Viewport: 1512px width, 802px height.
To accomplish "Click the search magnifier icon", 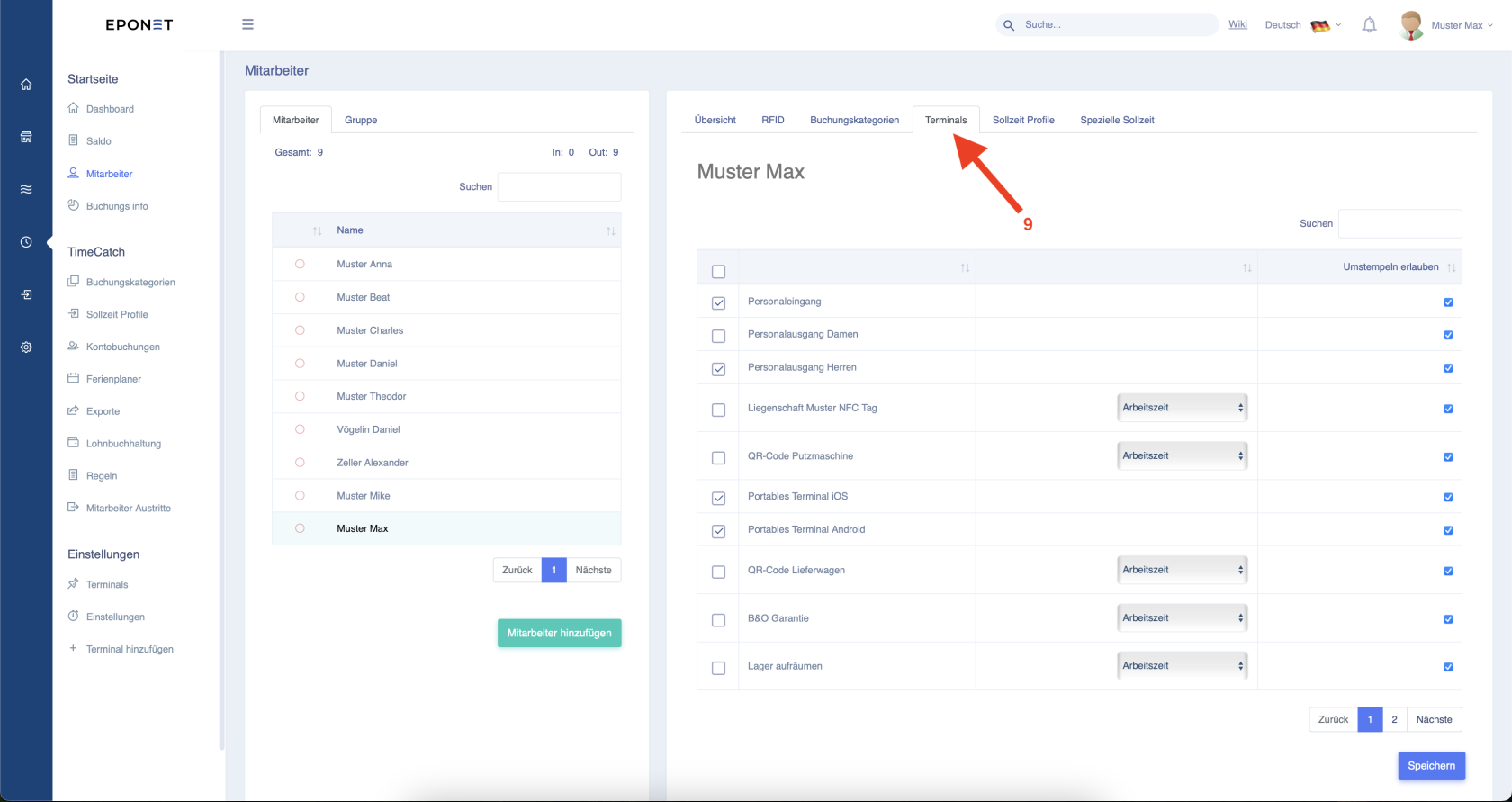I will [1009, 25].
